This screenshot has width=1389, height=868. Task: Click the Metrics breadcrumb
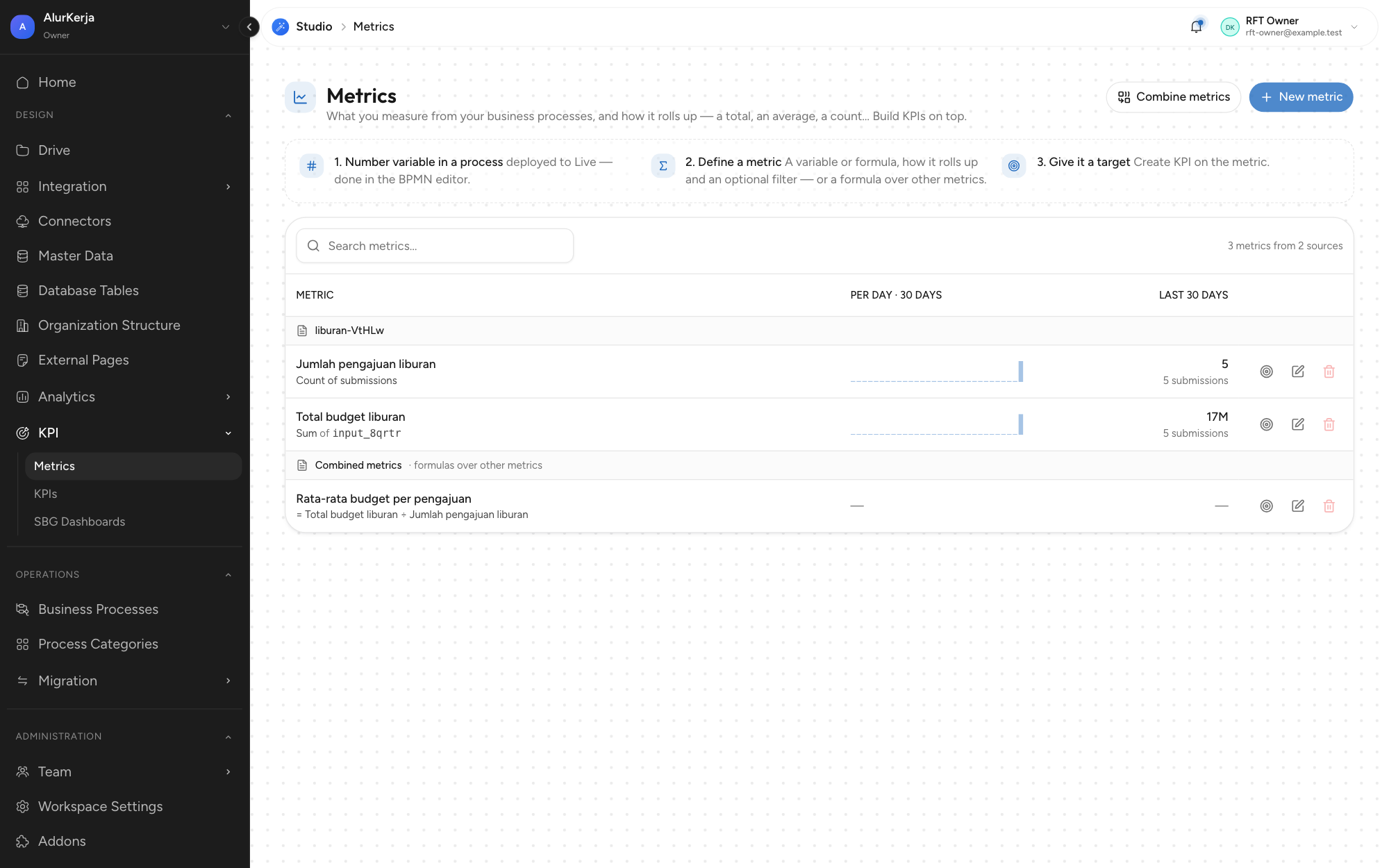click(x=374, y=26)
